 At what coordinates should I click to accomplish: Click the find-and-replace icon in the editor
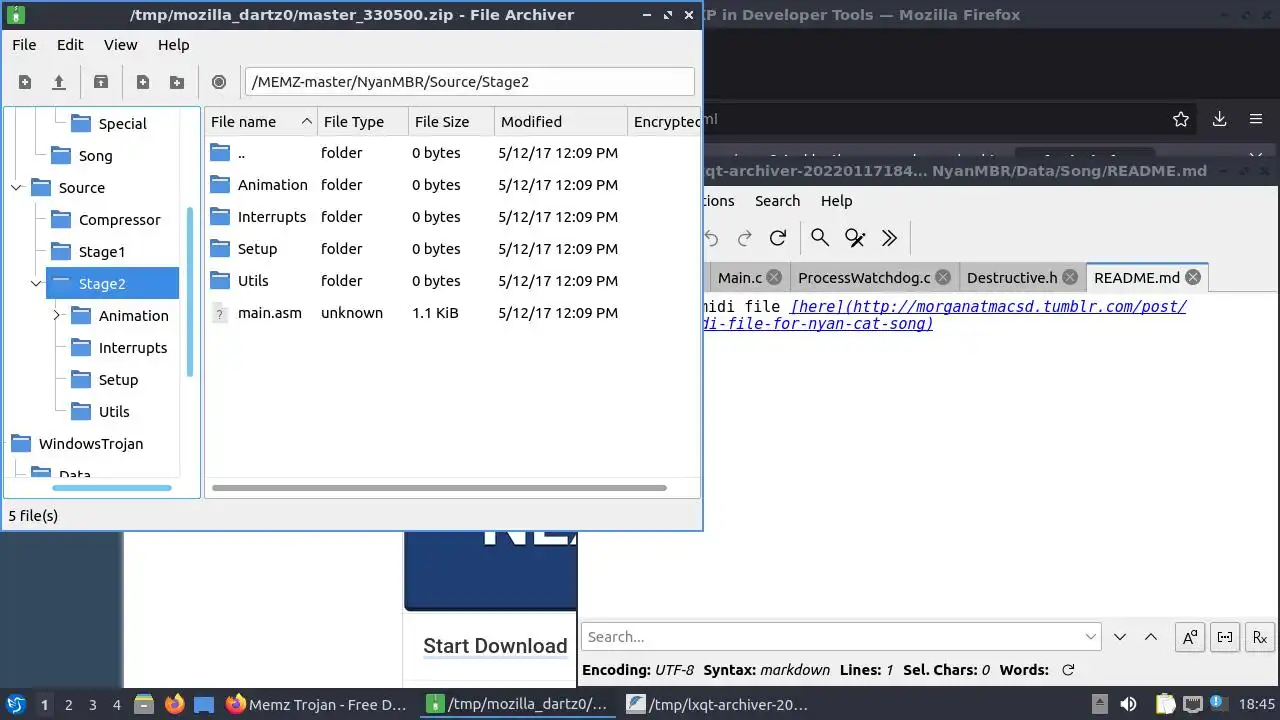click(x=855, y=238)
